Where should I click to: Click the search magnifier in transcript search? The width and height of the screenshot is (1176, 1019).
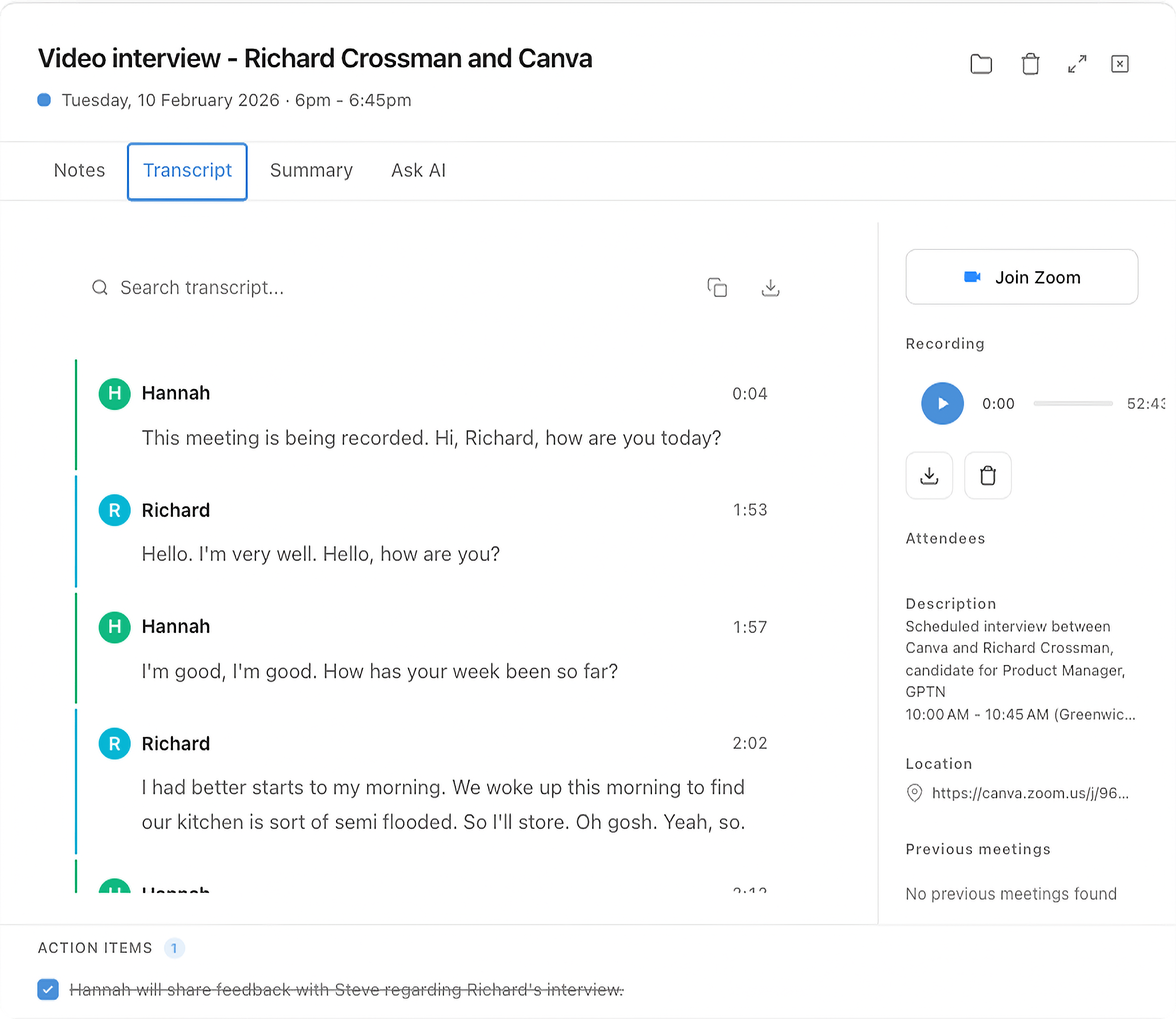(100, 288)
